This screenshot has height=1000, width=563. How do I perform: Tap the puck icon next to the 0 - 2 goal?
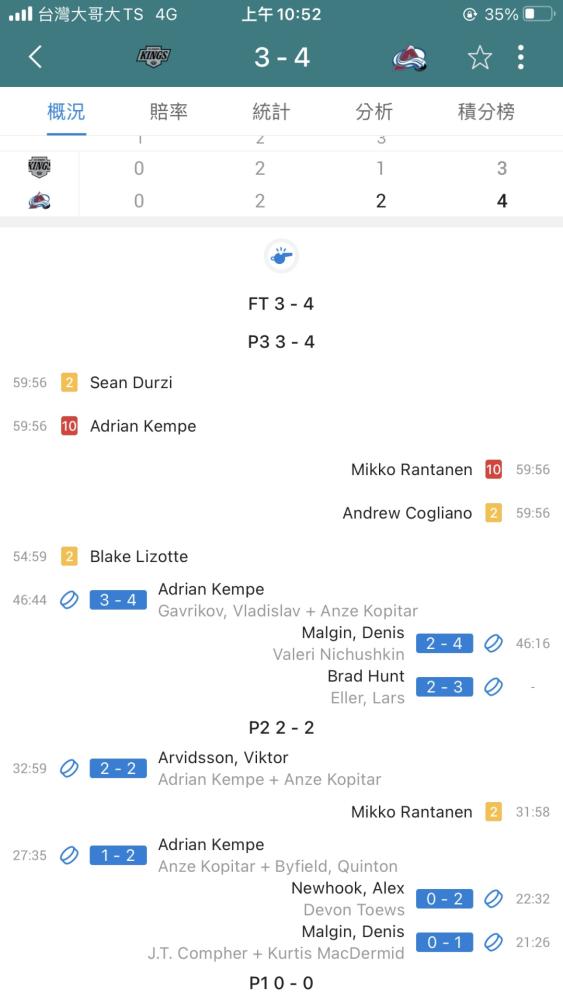(x=493, y=899)
